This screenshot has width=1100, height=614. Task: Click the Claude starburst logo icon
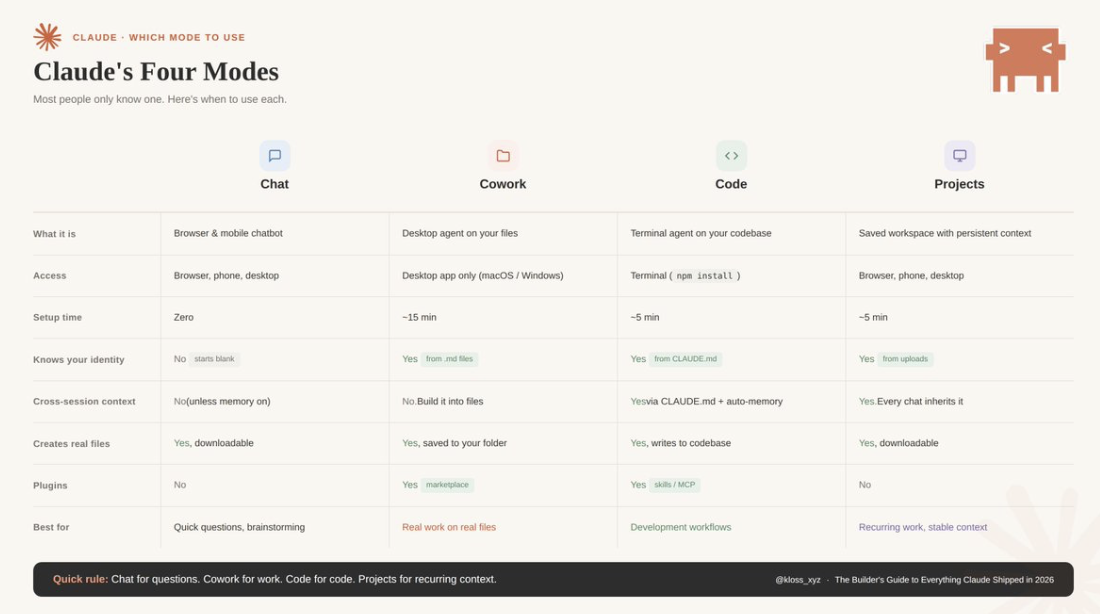click(x=47, y=37)
